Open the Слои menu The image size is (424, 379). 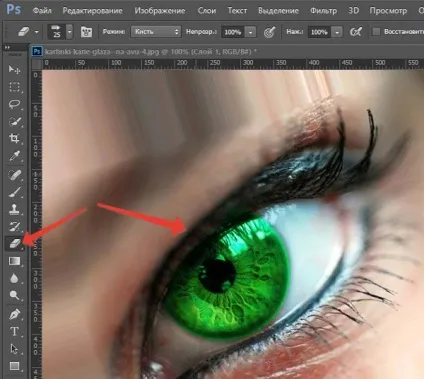coord(207,11)
